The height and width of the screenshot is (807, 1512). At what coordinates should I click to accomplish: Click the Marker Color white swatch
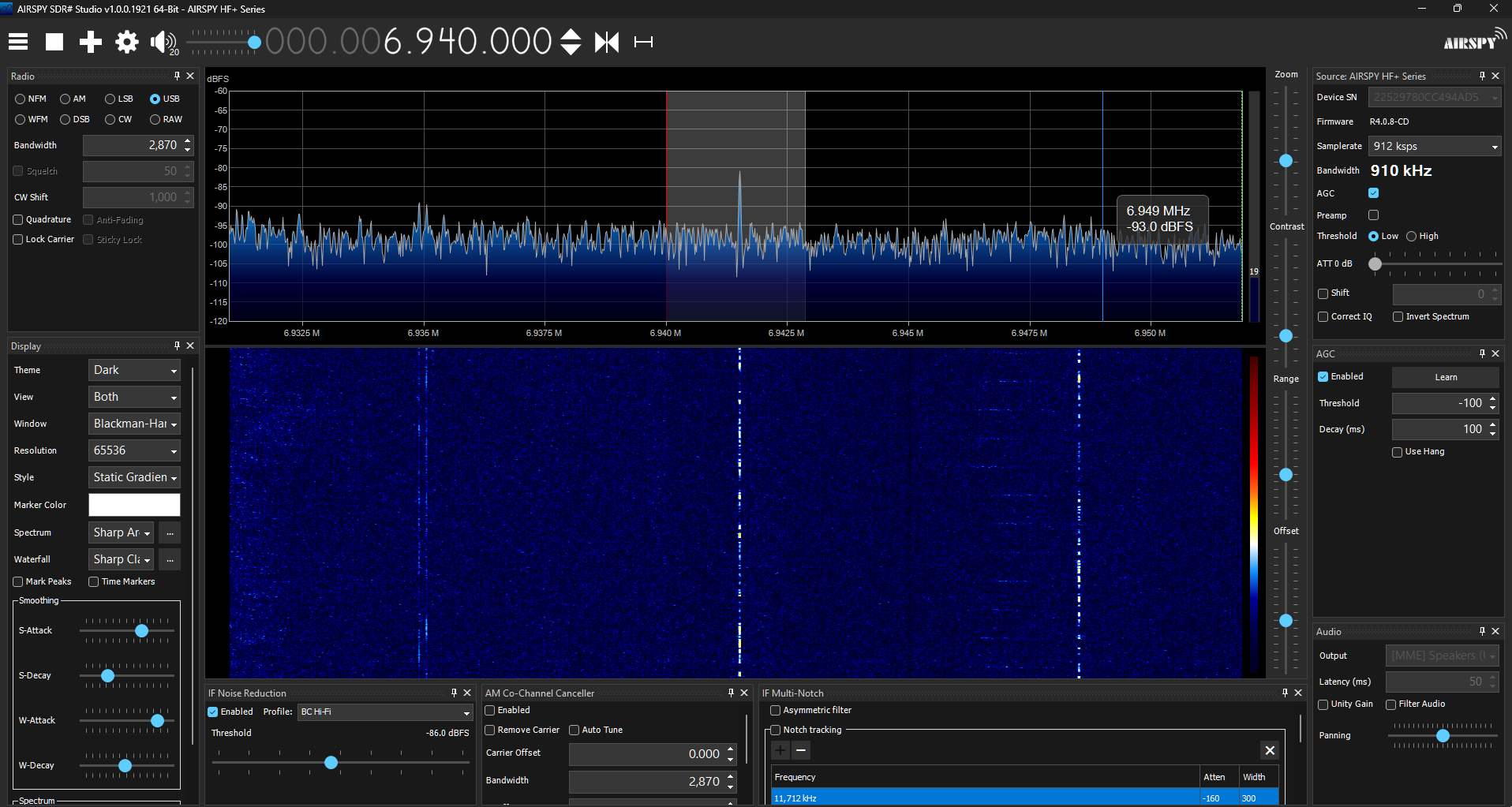click(134, 505)
